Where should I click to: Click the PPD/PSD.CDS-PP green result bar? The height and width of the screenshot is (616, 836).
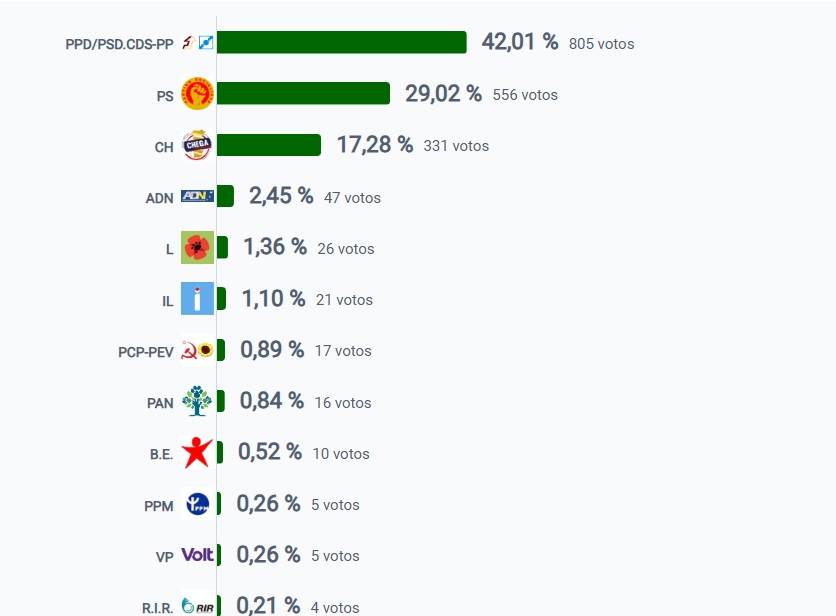[x=341, y=42]
